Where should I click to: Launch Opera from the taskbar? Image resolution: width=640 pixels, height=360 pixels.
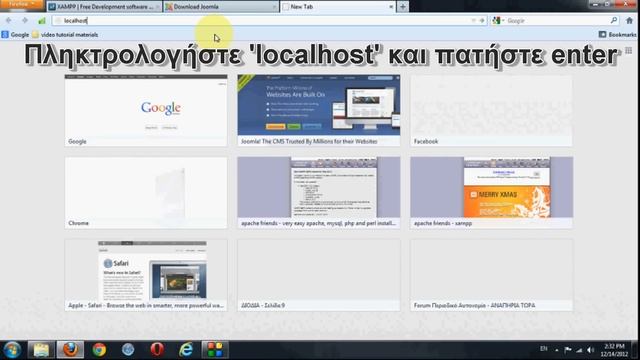[157, 350]
